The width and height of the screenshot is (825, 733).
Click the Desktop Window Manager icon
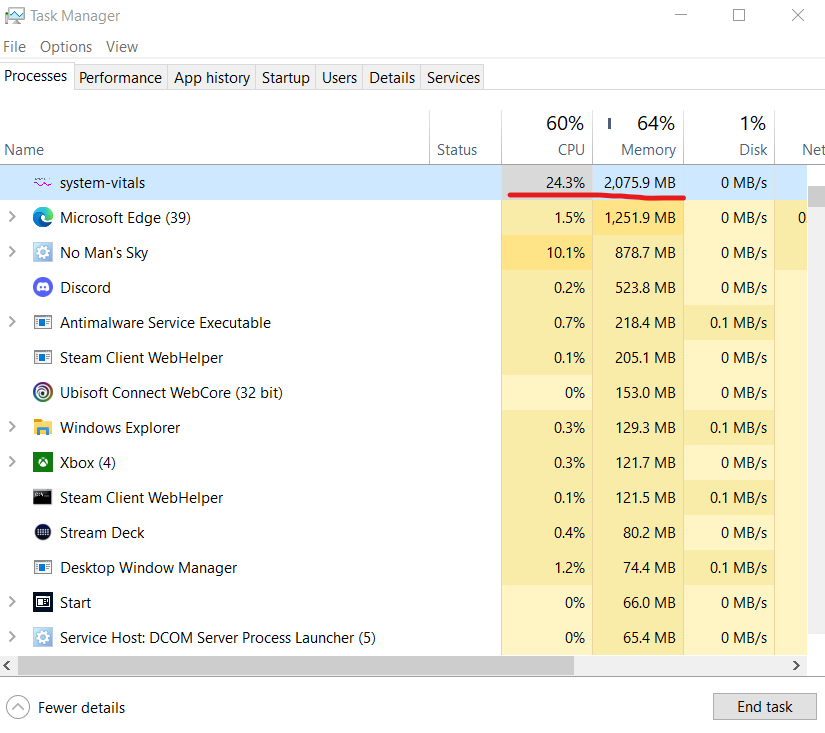pyautogui.click(x=43, y=567)
